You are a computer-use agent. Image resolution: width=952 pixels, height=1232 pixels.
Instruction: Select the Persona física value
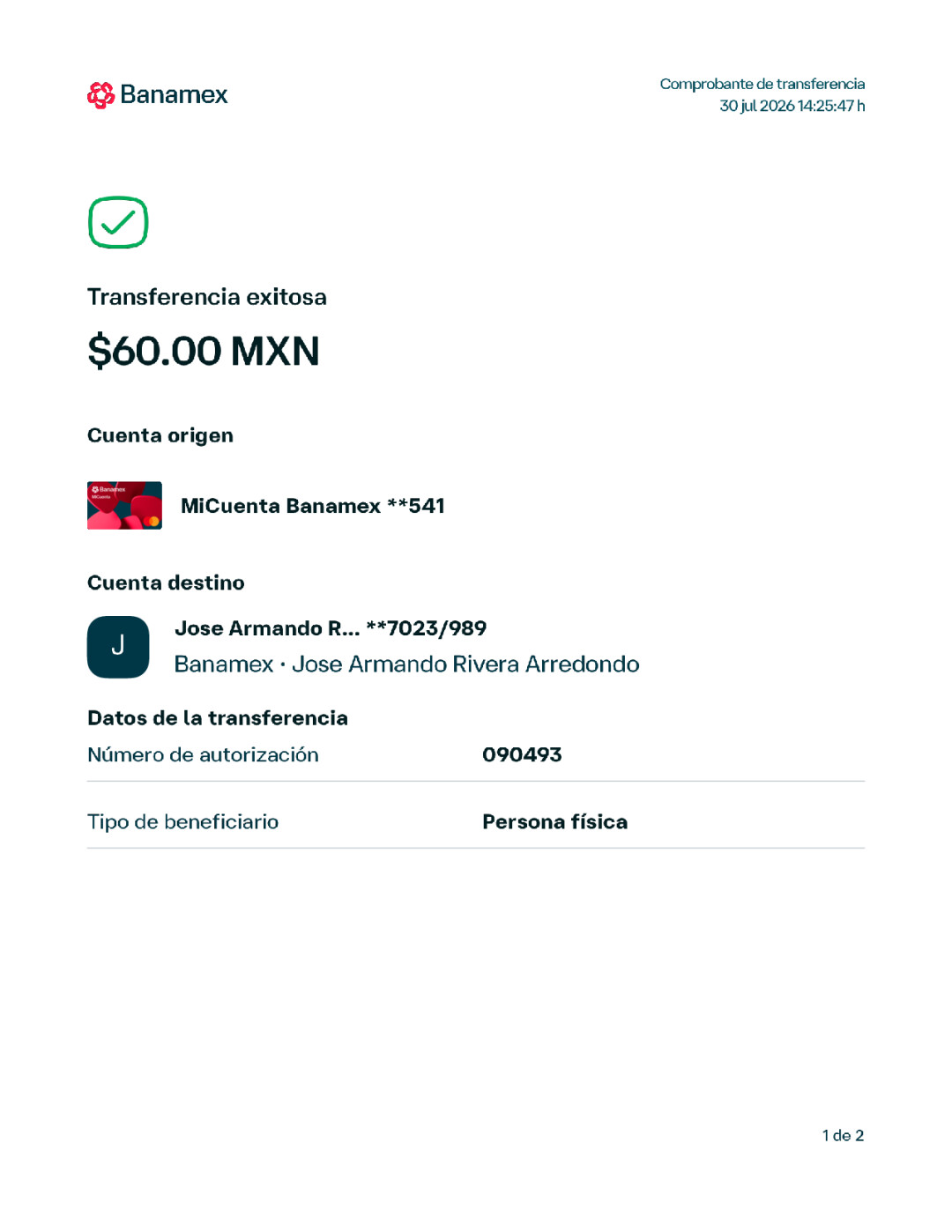pos(555,822)
